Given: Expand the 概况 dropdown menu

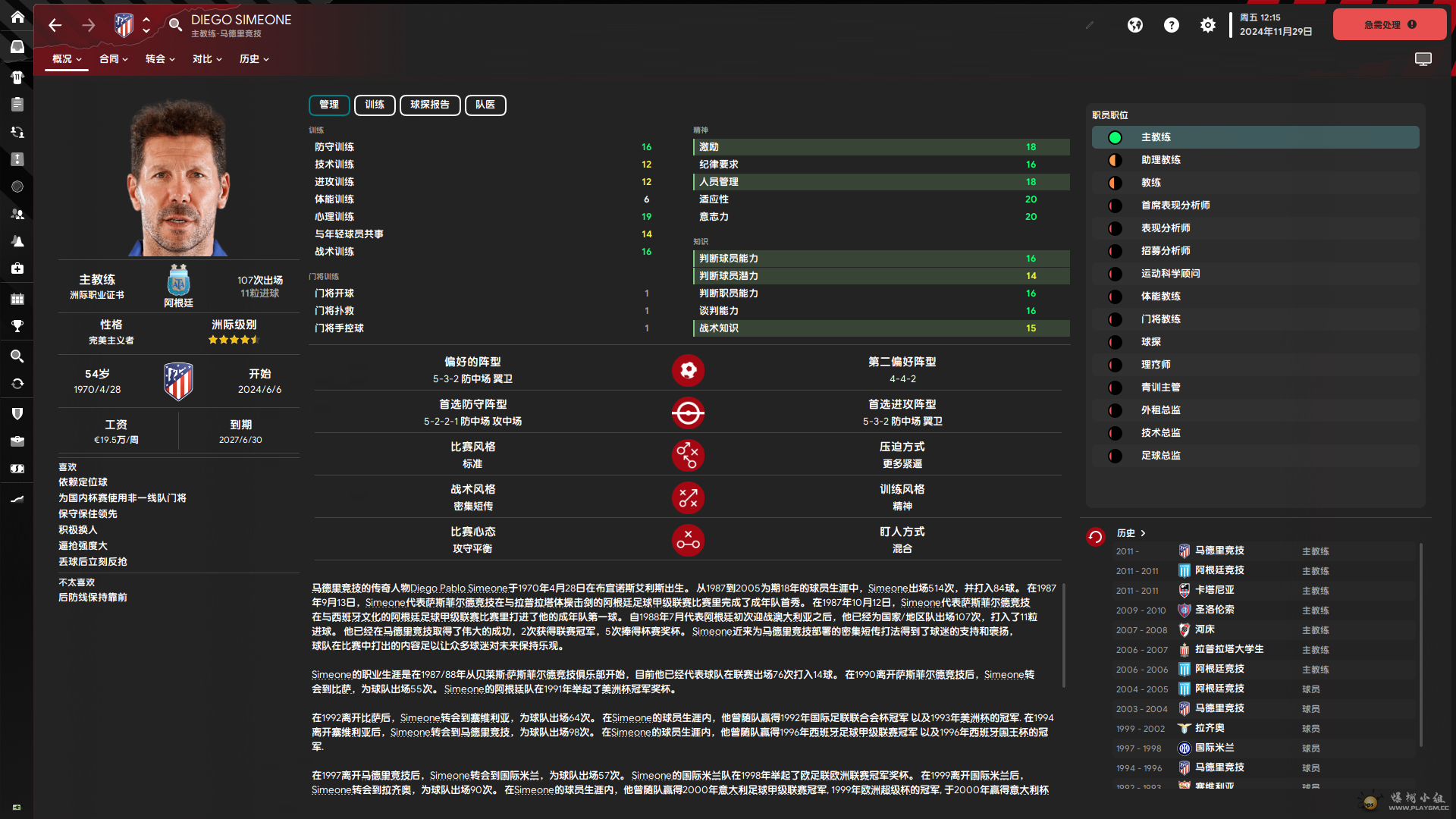Looking at the screenshot, I should [x=67, y=59].
